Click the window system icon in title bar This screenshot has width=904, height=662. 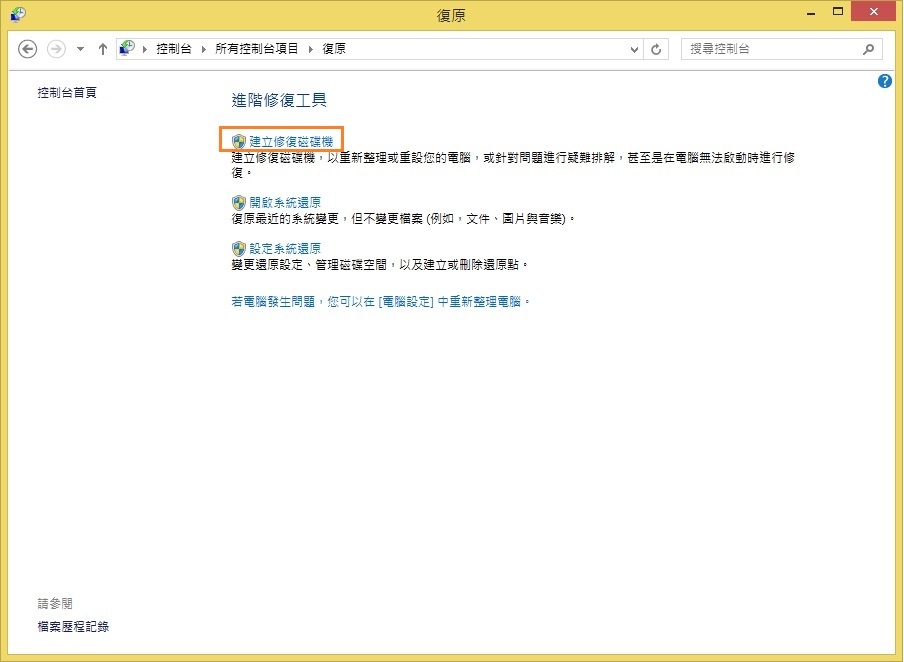pyautogui.click(x=18, y=14)
